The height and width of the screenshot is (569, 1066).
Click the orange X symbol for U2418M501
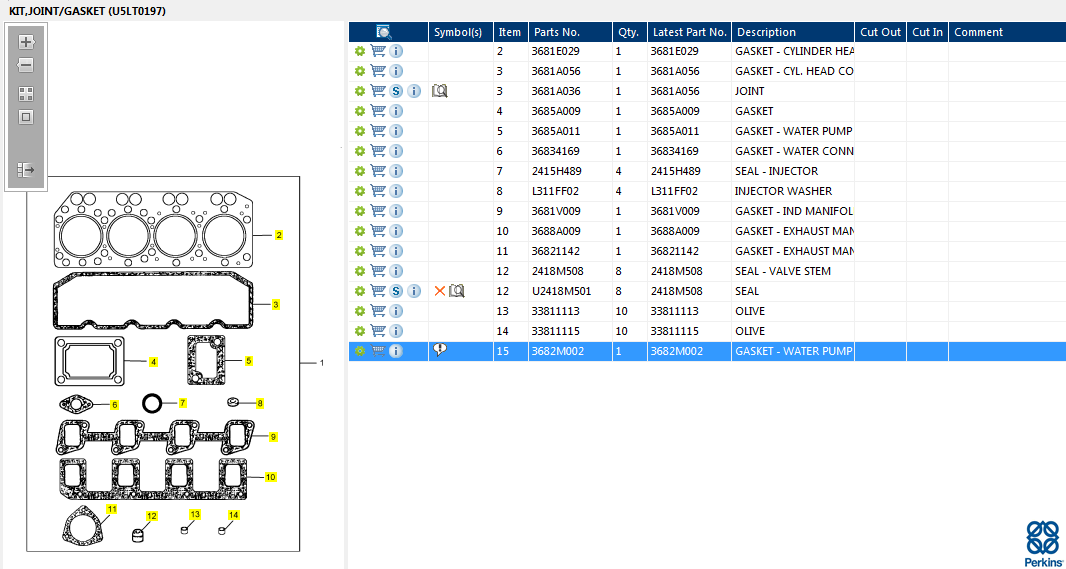[439, 291]
